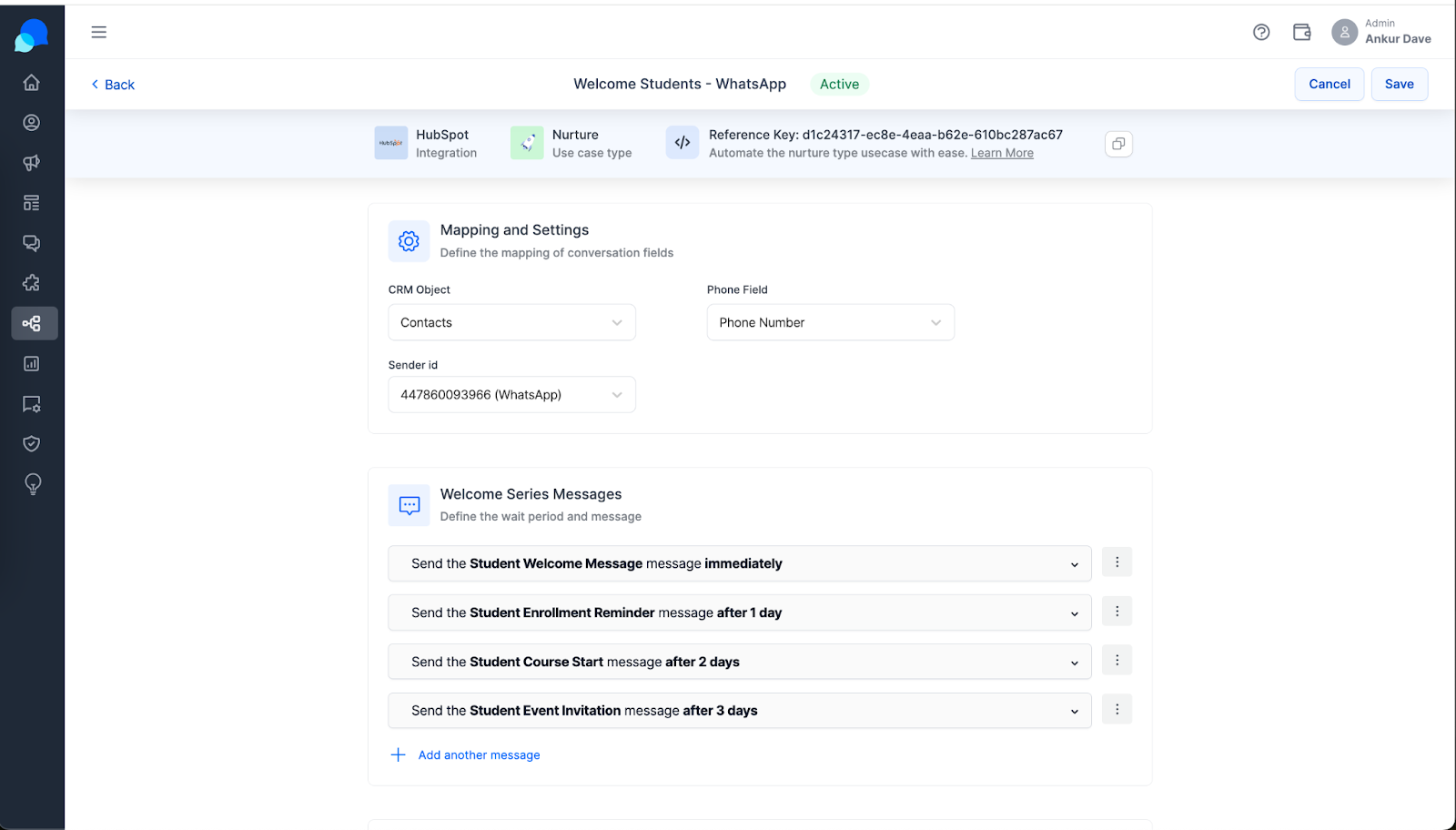
Task: Click the Active status badge
Action: tap(839, 84)
